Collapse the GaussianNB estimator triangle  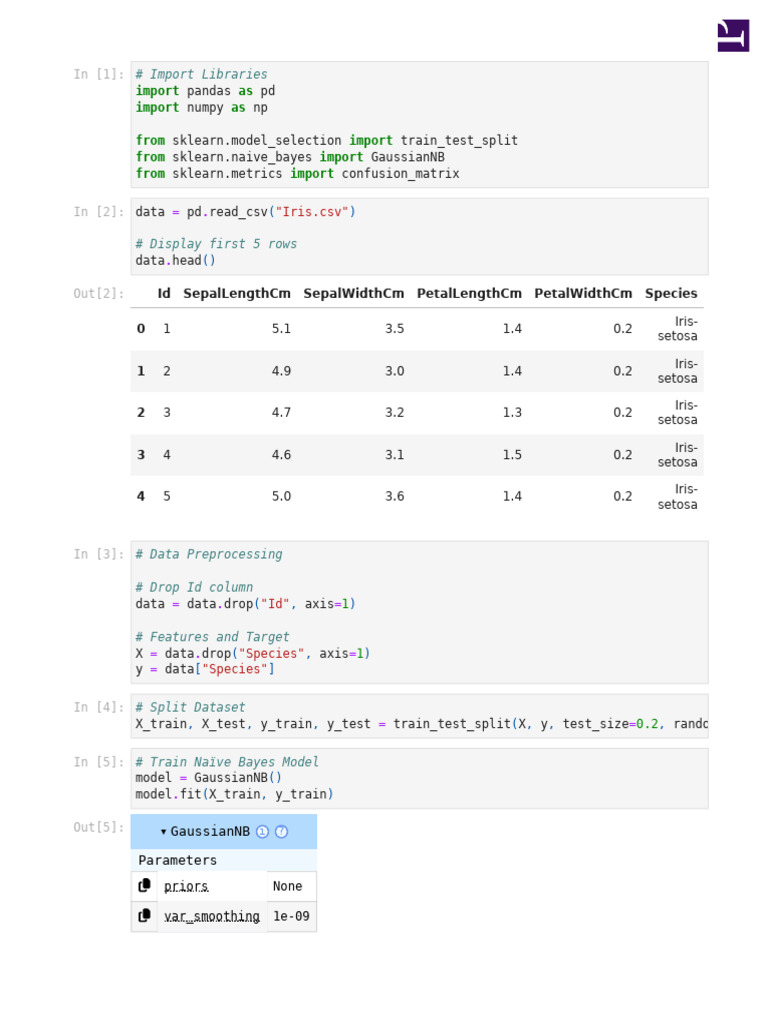(163, 831)
